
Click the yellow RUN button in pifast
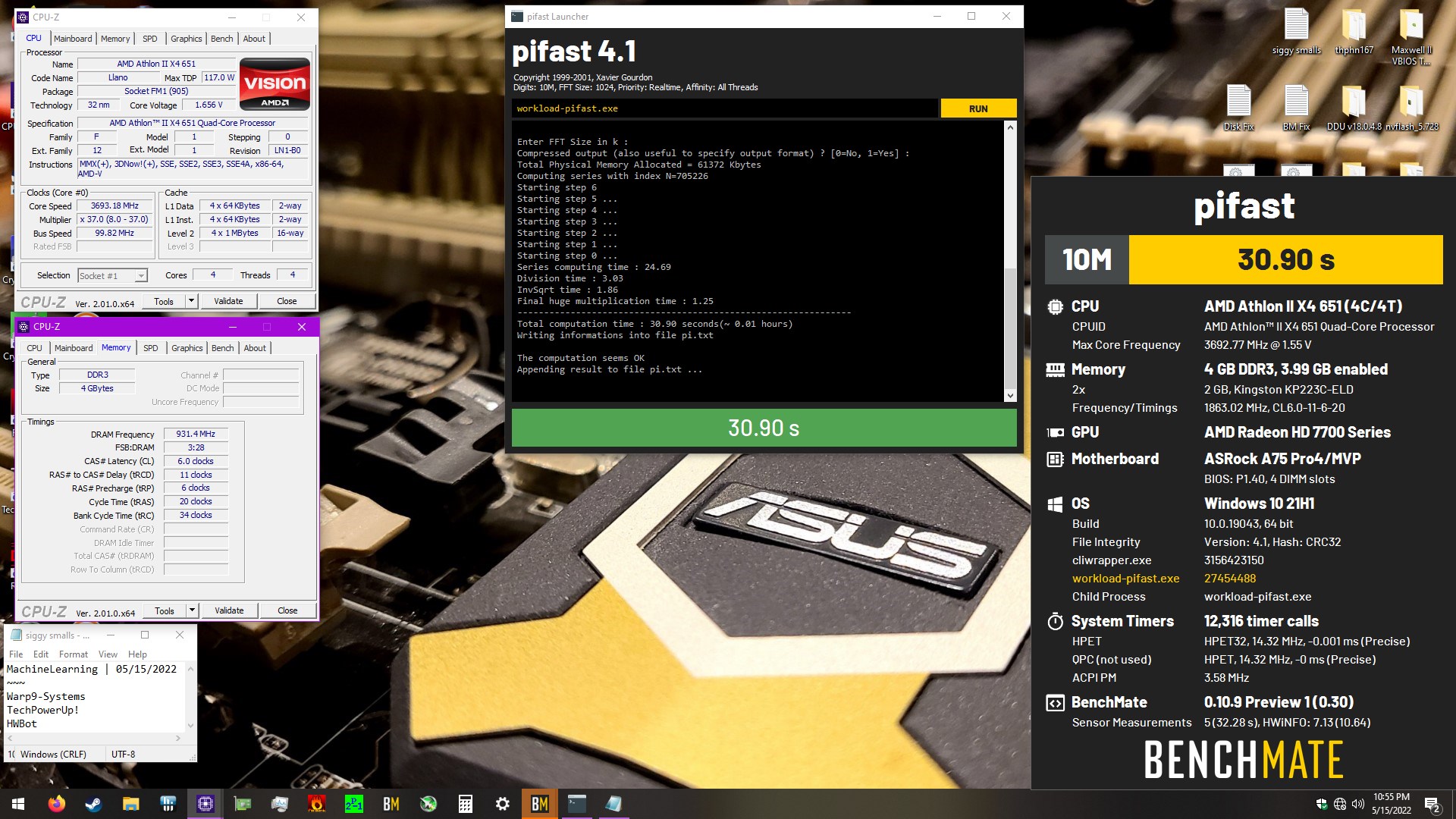(978, 108)
